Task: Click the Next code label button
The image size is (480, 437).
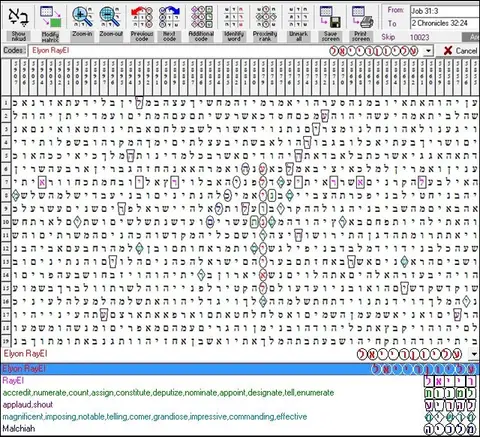Action: [169, 36]
